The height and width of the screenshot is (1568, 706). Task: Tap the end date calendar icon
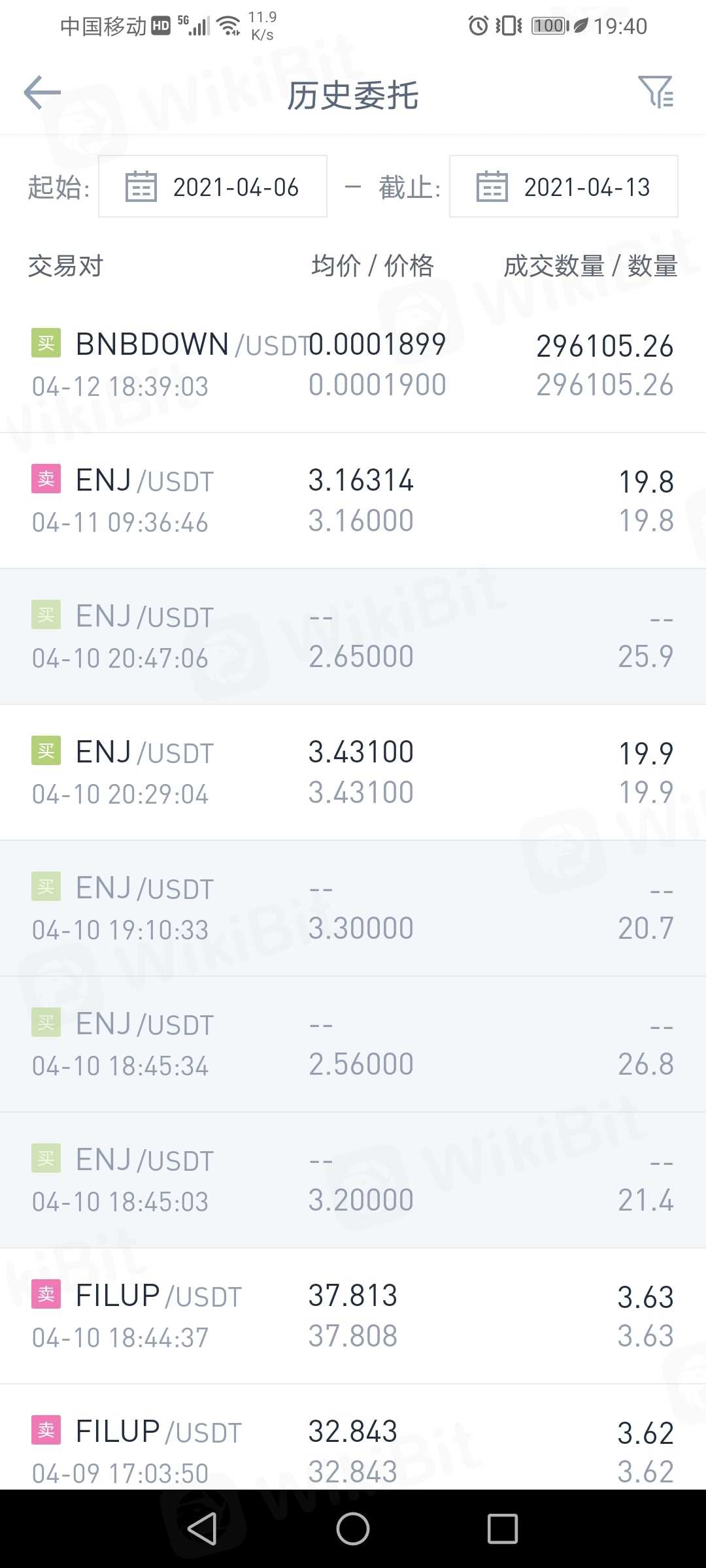pyautogui.click(x=492, y=187)
